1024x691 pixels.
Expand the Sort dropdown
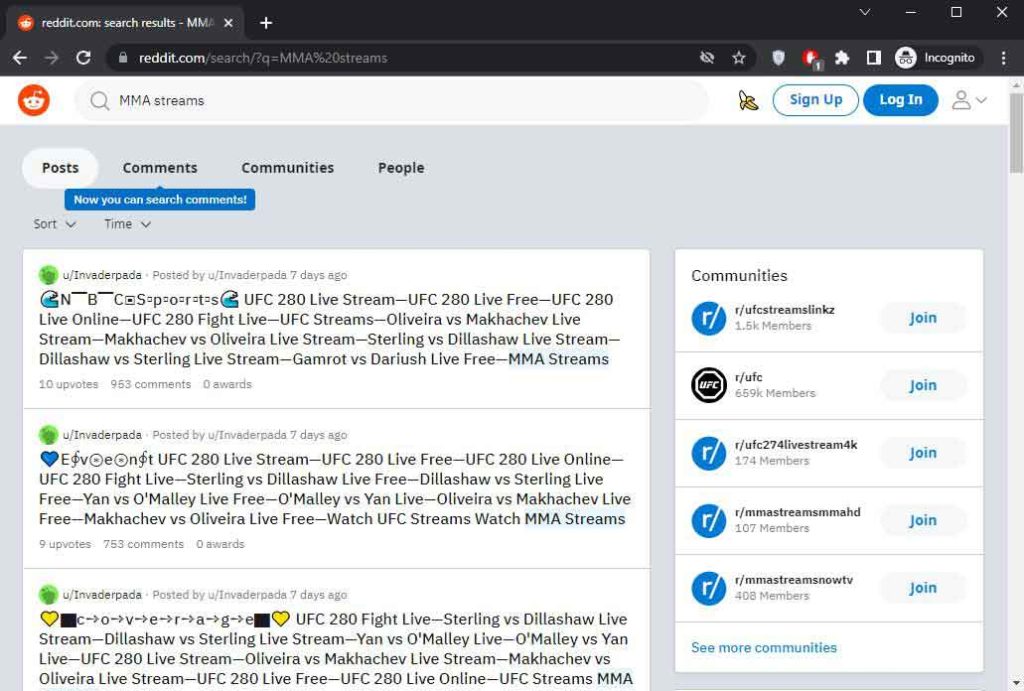(55, 224)
